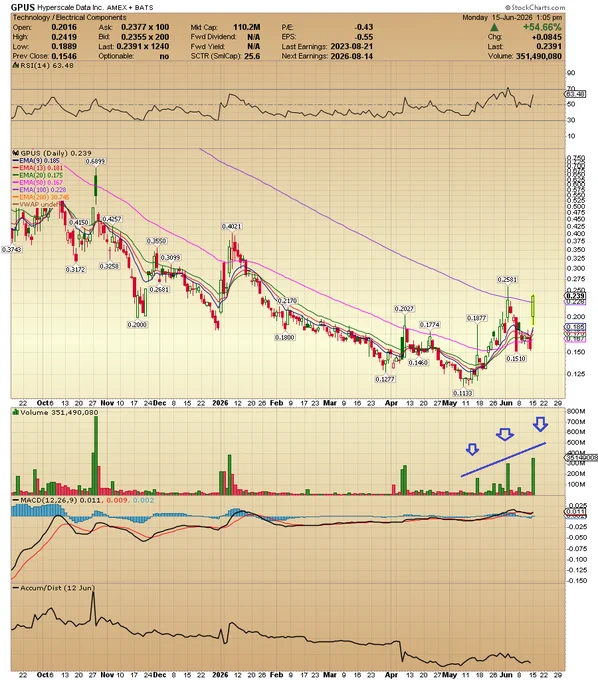Image resolution: width=598 pixels, height=680 pixels.
Task: Click Technology / Electrical Components sector text
Action: [x=69, y=17]
